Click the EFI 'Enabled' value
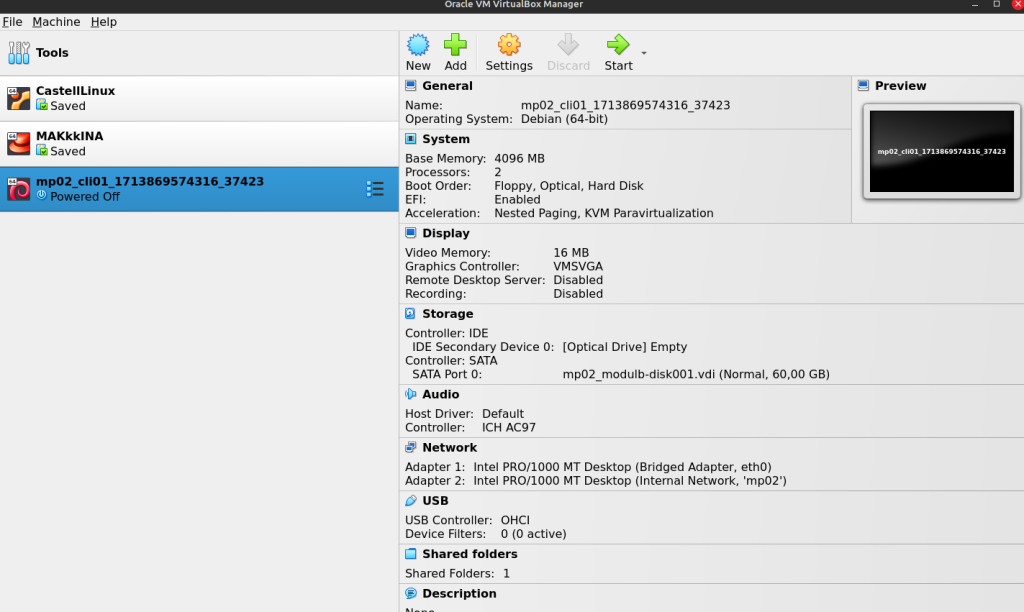Viewport: 1024px width, 612px height. [x=517, y=200]
